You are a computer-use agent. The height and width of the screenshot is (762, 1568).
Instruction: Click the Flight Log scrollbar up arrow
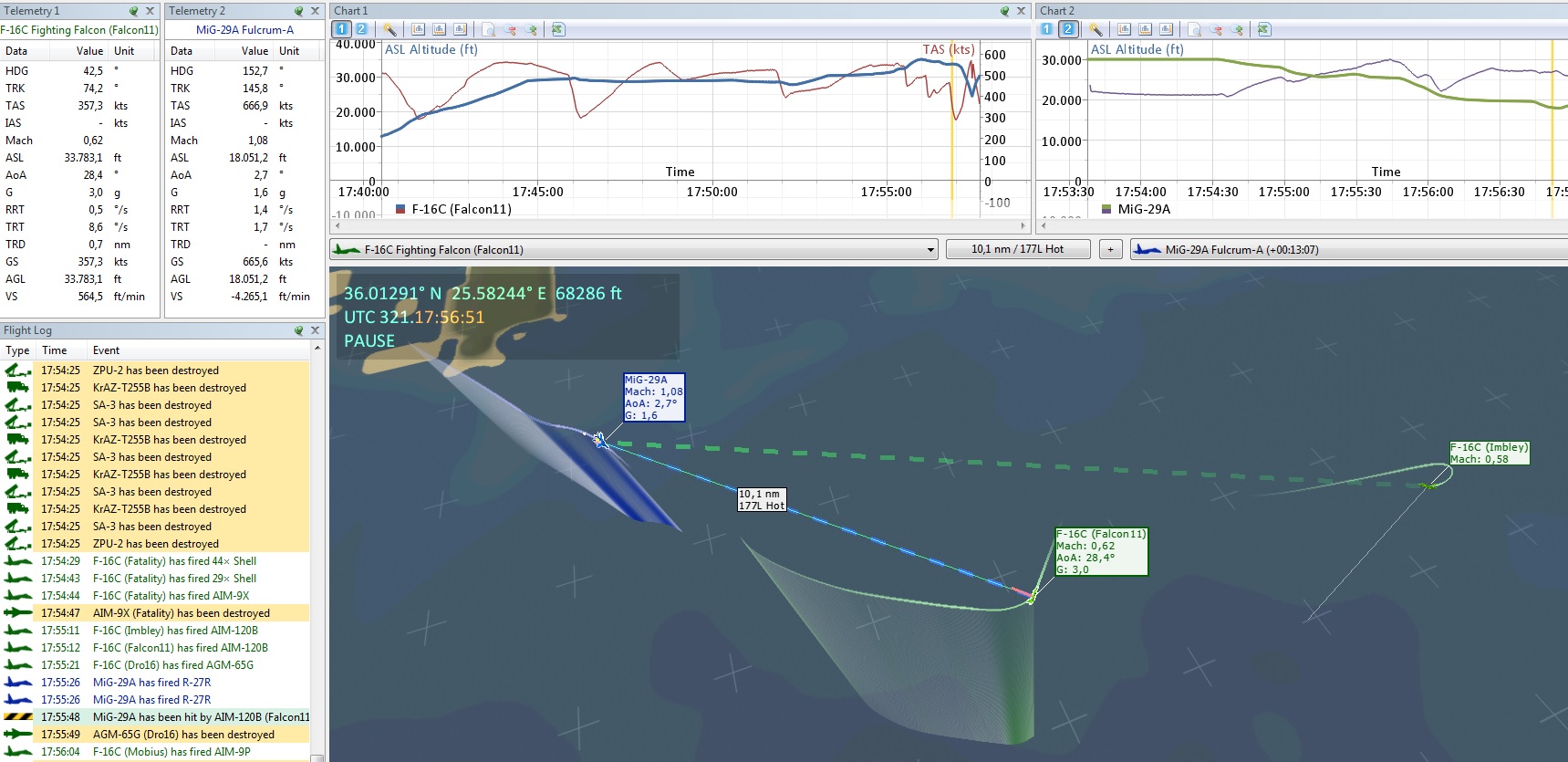coord(317,348)
